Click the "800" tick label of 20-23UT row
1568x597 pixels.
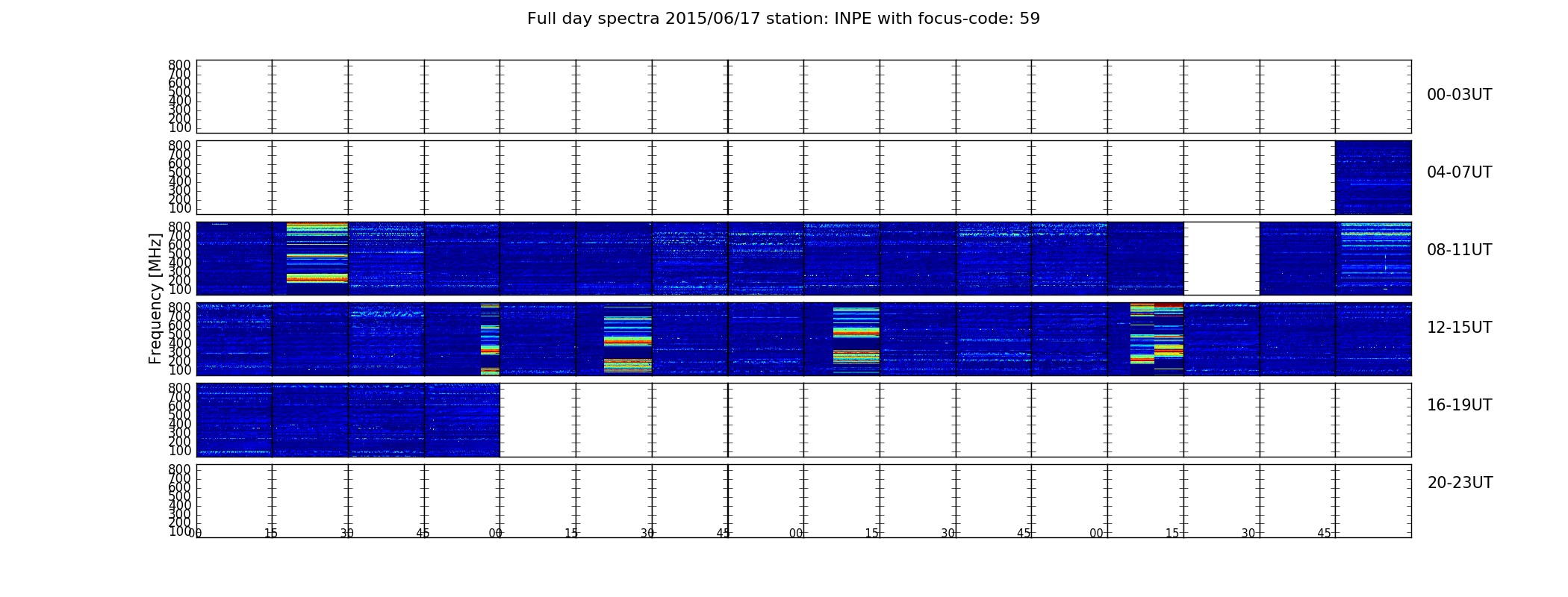(x=179, y=469)
